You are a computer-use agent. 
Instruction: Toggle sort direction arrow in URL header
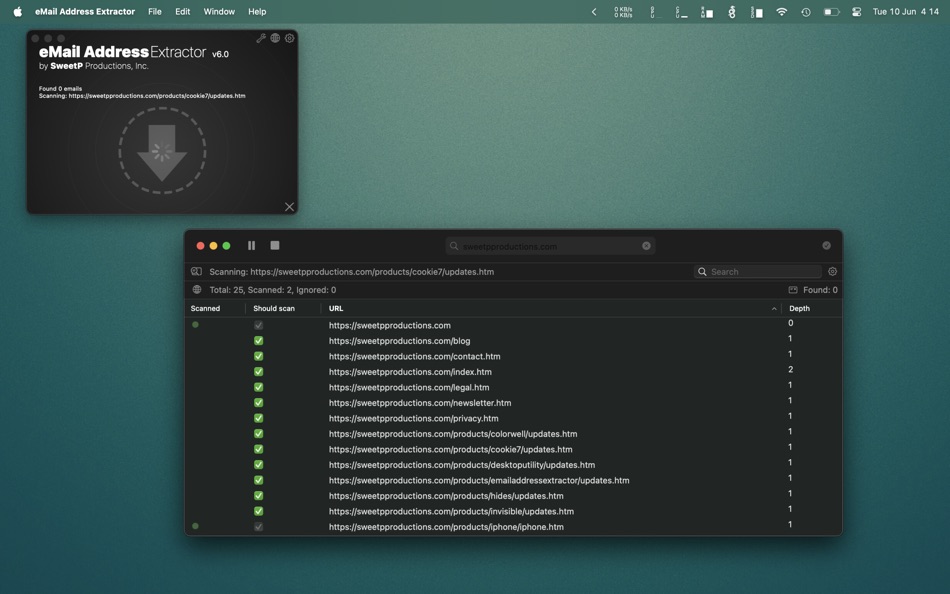click(x=774, y=309)
